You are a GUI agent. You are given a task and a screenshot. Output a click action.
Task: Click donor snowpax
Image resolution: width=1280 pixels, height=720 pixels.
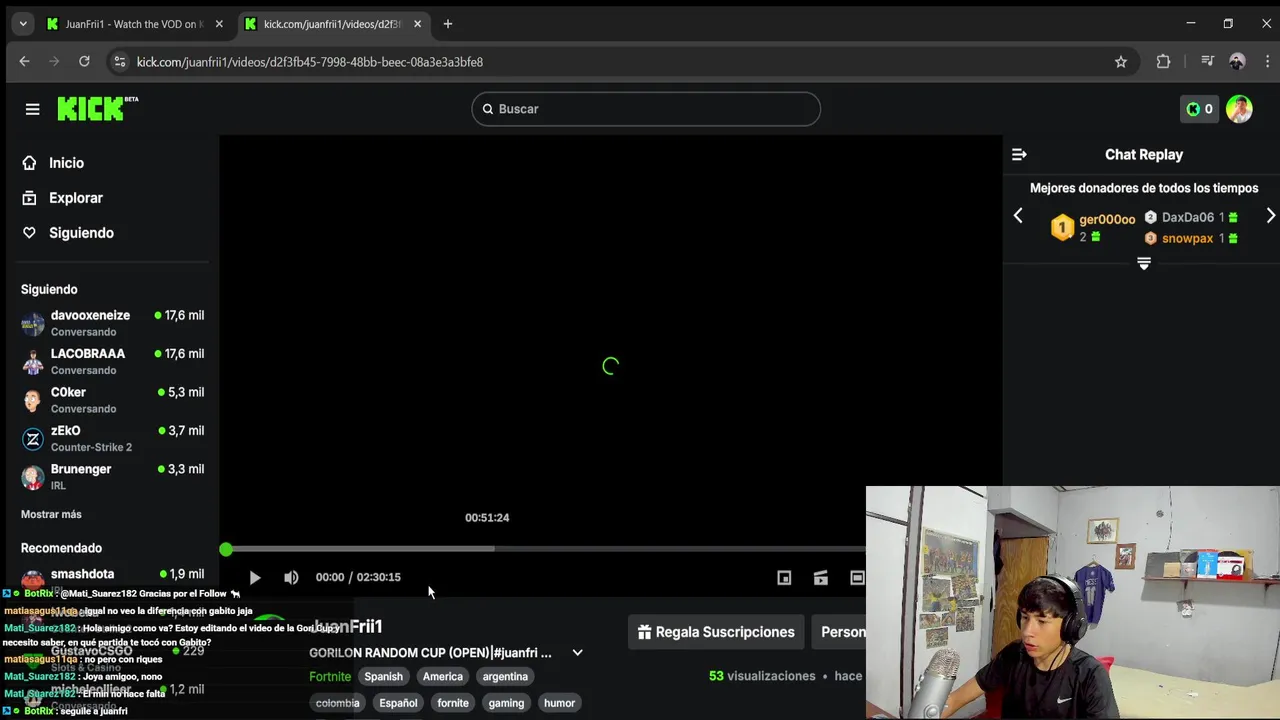pyautogui.click(x=1187, y=238)
